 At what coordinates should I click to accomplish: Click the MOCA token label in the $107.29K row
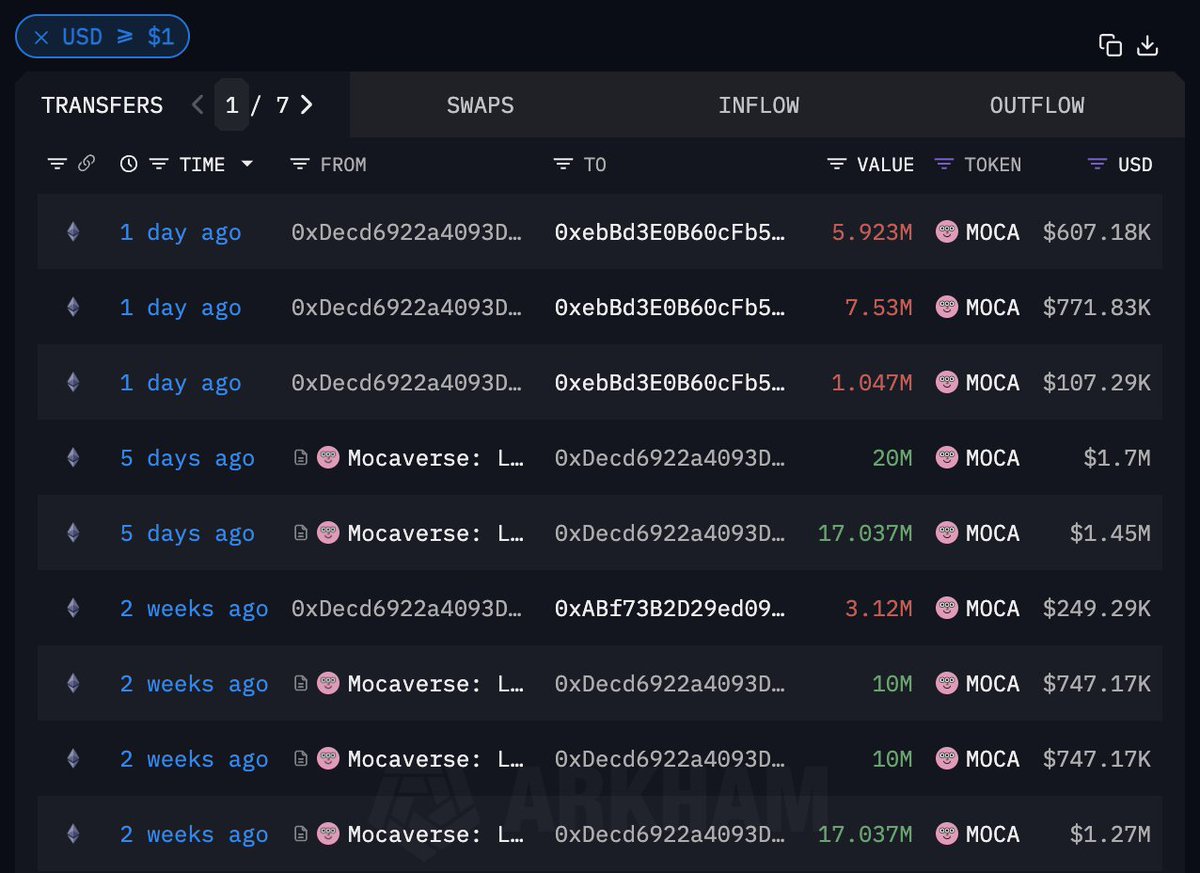pos(993,382)
